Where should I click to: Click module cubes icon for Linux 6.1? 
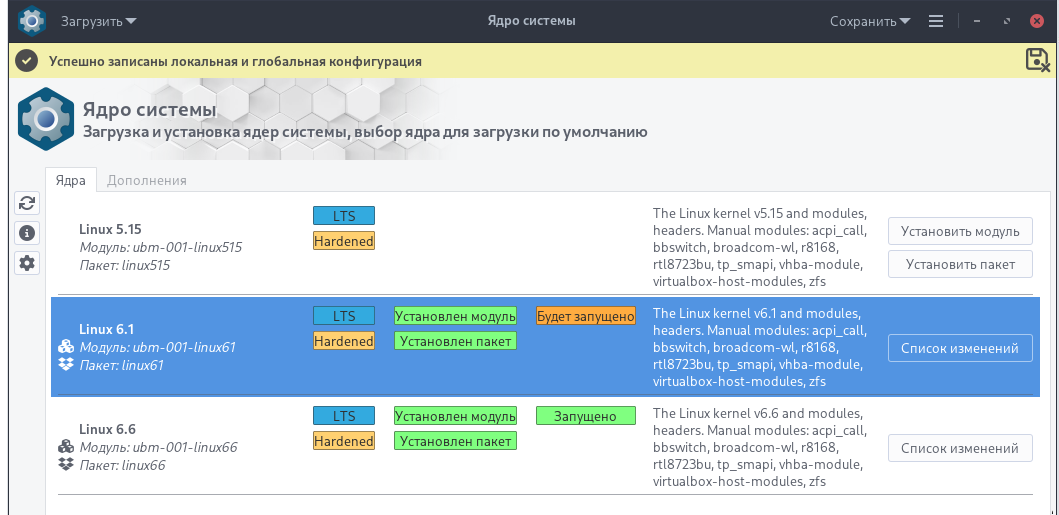coord(66,347)
